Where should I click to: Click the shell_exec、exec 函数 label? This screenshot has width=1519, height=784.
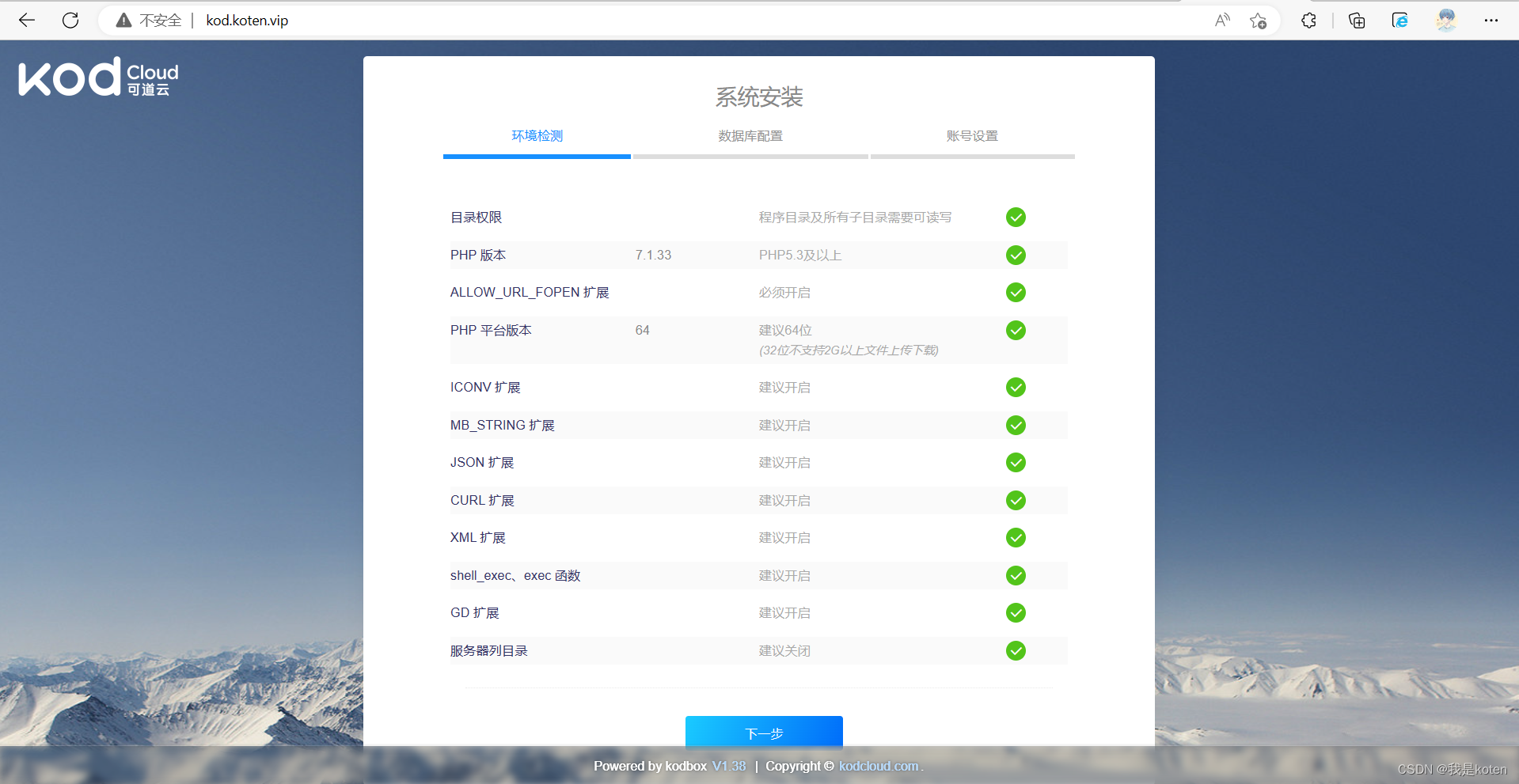tap(515, 576)
